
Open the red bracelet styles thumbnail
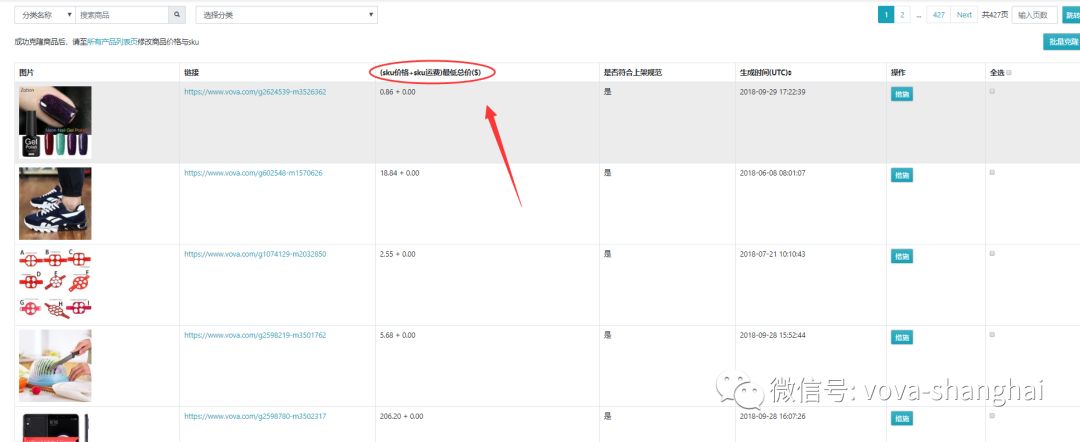pos(55,285)
